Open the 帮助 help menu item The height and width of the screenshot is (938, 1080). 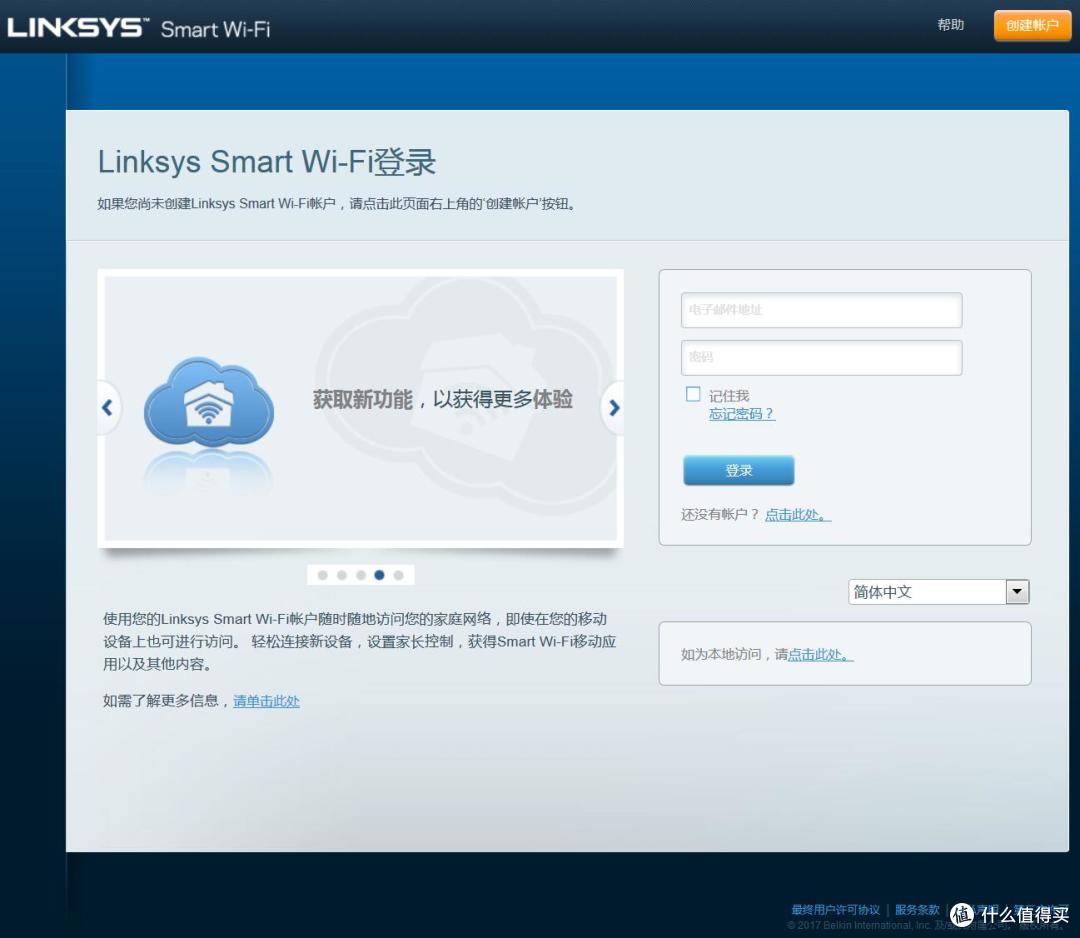pos(950,25)
